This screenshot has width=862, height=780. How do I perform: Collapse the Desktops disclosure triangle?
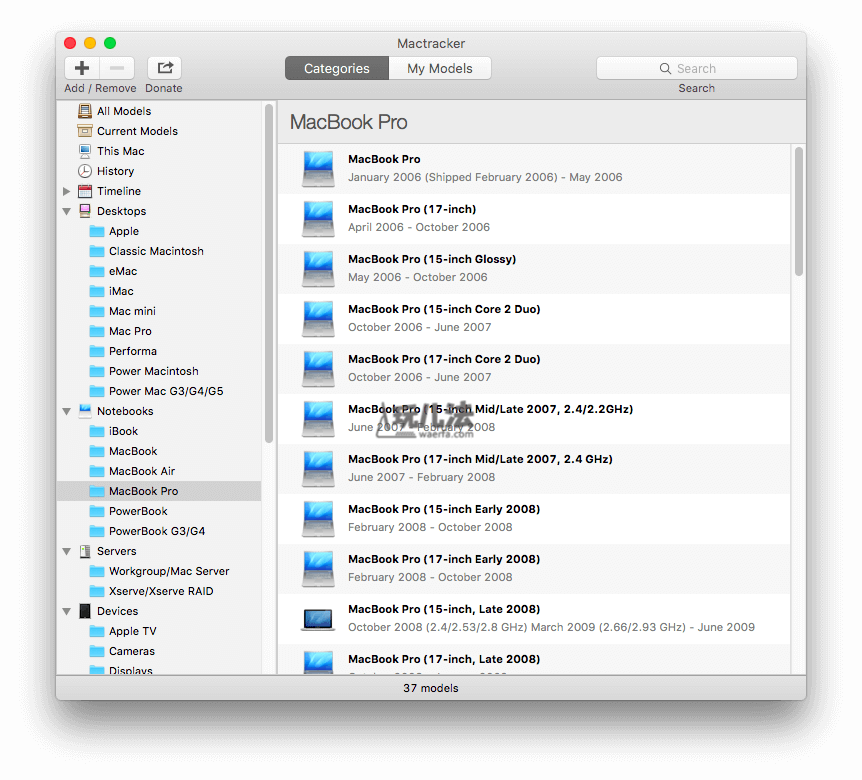pos(67,211)
